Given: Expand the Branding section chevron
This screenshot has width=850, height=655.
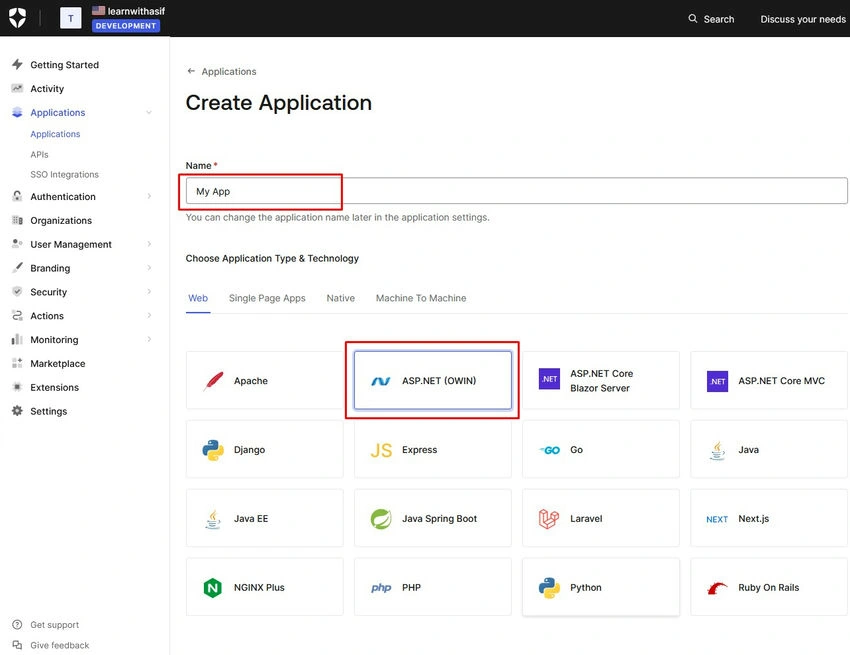Looking at the screenshot, I should coord(149,268).
